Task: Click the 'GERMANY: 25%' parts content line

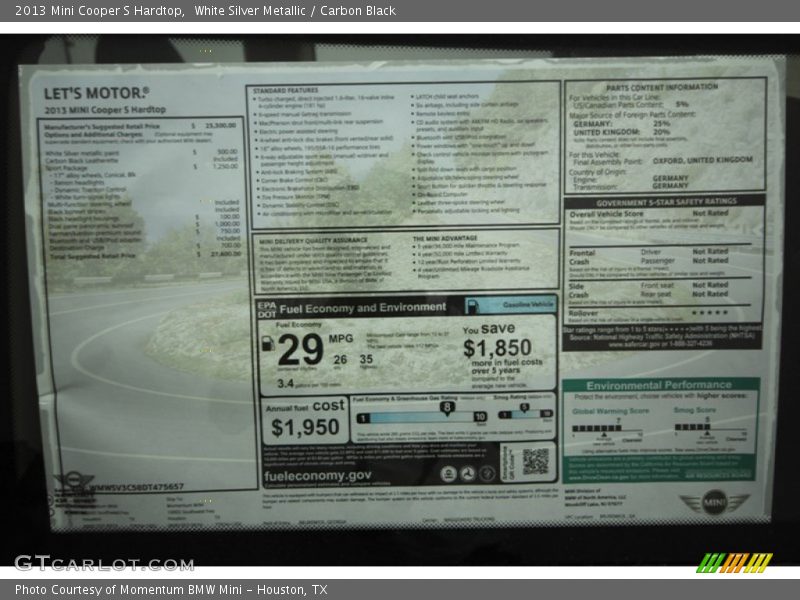Action: 621,124
